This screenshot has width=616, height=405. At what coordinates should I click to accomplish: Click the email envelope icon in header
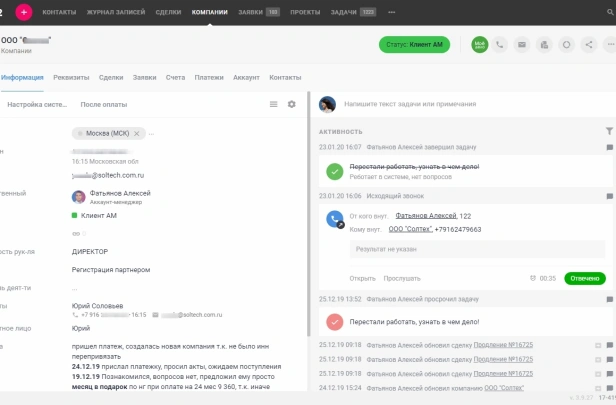[x=521, y=45]
